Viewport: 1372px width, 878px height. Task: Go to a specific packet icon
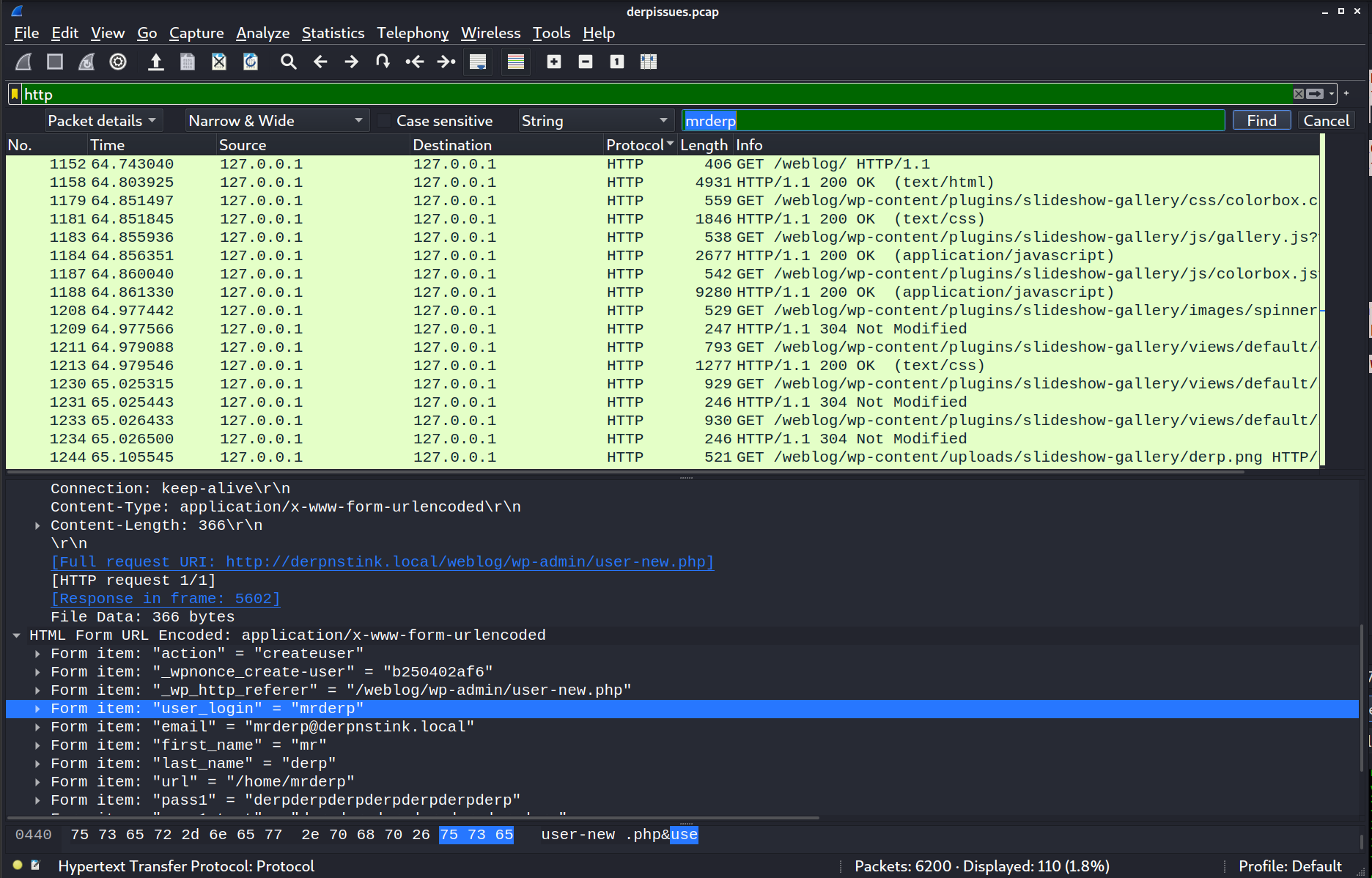point(383,62)
